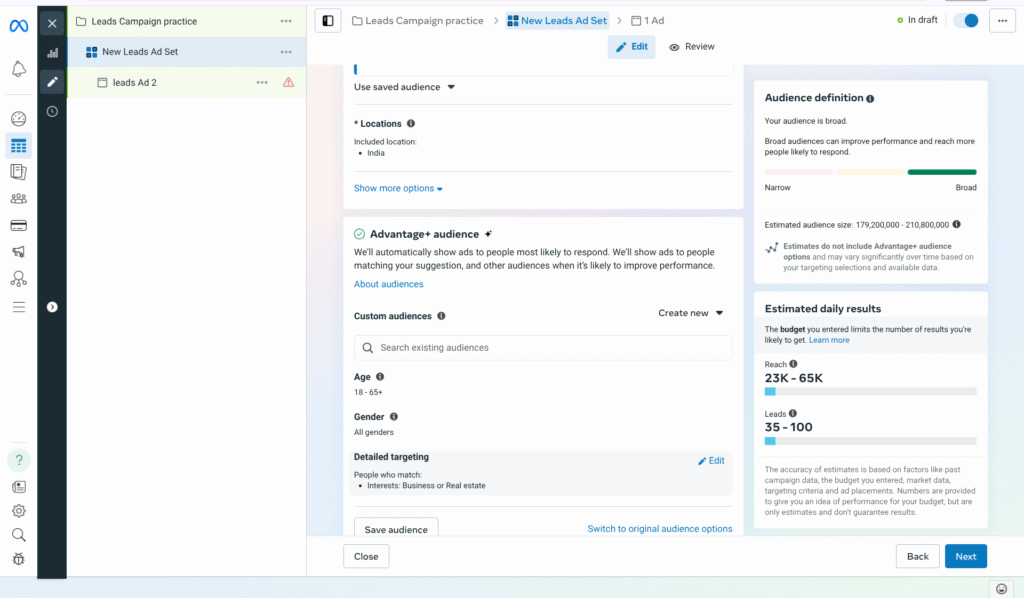The height and width of the screenshot is (598, 1024).
Task: Click the Next button
Action: (966, 556)
